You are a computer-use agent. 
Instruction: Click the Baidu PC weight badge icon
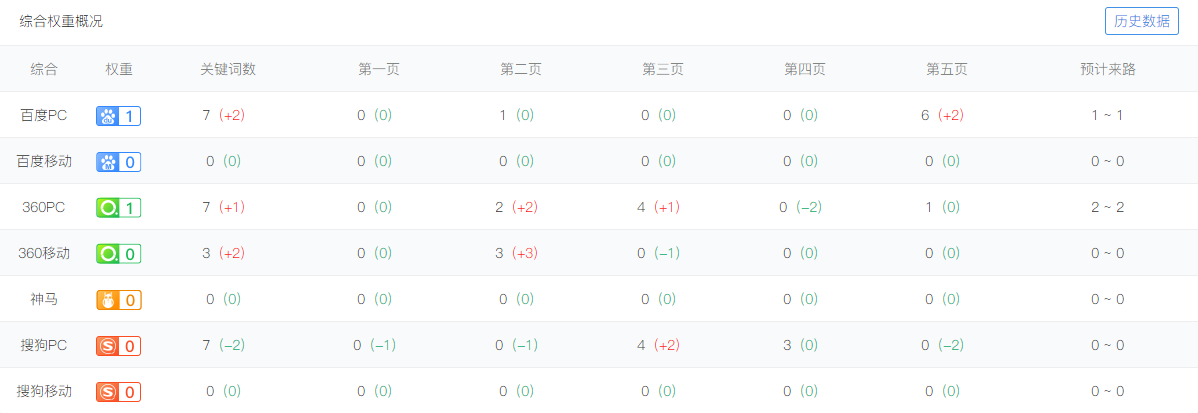tap(118, 116)
